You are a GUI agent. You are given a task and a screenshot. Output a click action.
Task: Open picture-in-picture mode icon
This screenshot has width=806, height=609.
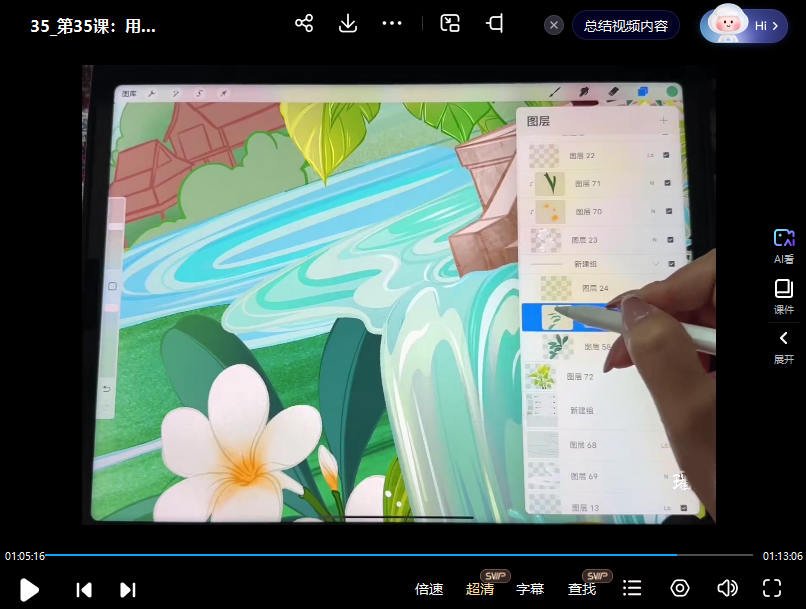click(449, 22)
